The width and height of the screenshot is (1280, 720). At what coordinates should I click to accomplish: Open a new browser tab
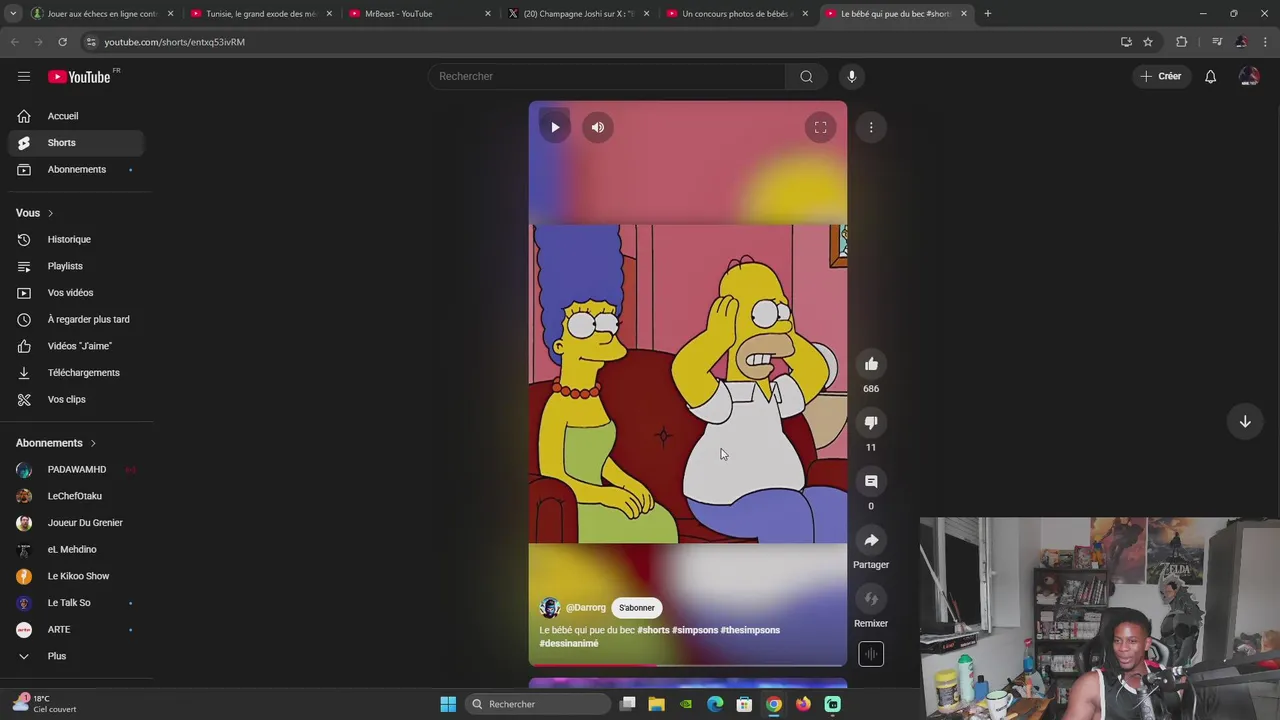point(987,14)
